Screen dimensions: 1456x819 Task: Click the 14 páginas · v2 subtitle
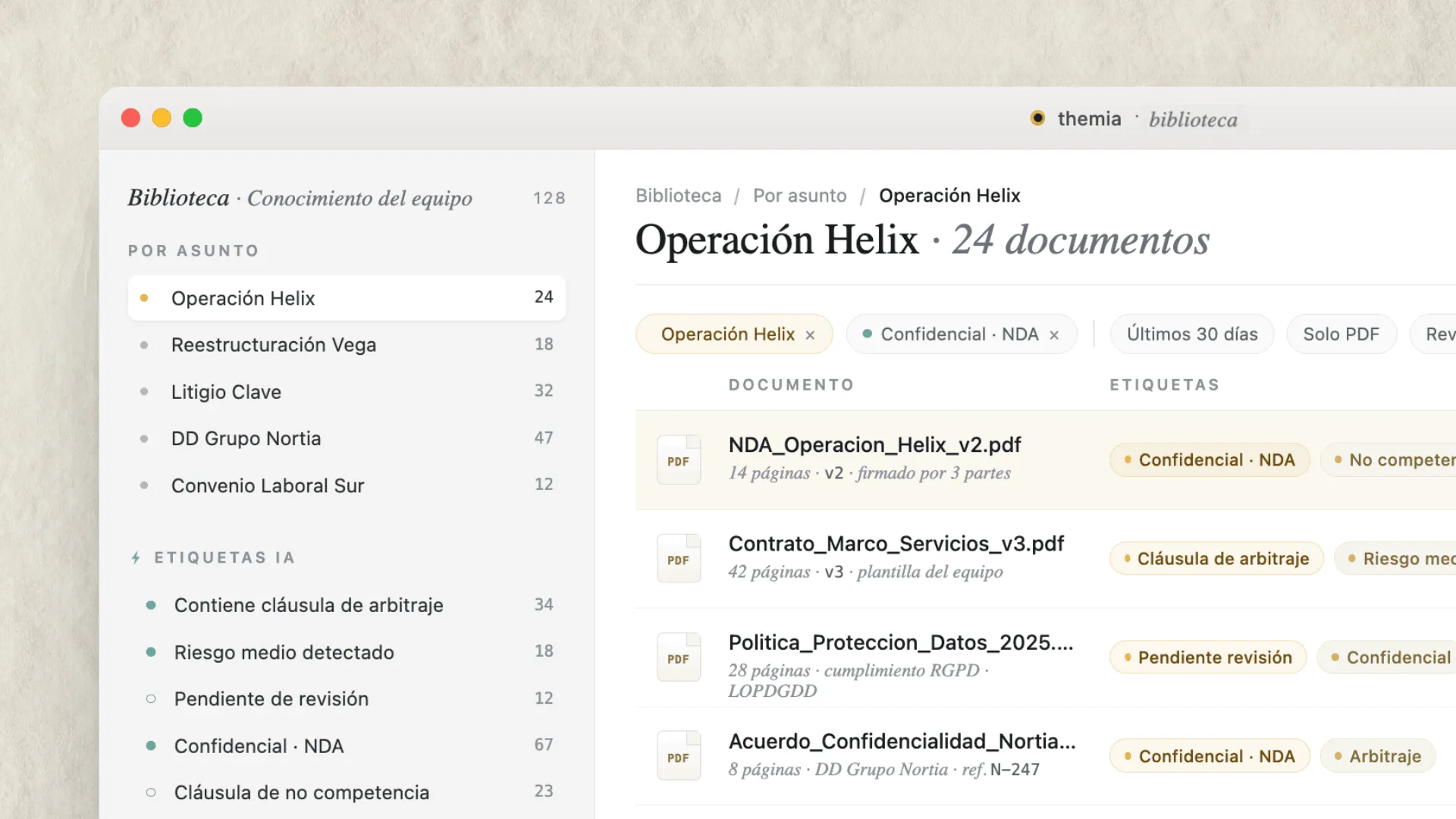point(869,473)
